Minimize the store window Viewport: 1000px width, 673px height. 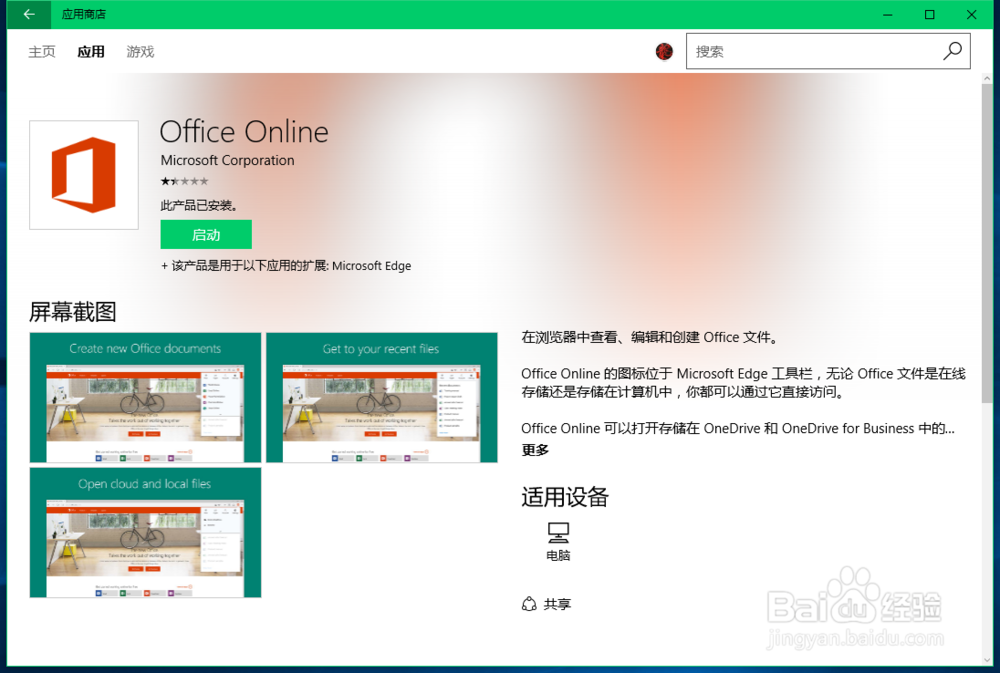887,14
